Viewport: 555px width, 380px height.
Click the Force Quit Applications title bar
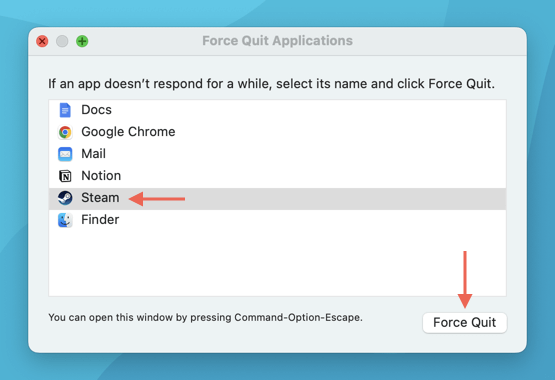pyautogui.click(x=277, y=41)
